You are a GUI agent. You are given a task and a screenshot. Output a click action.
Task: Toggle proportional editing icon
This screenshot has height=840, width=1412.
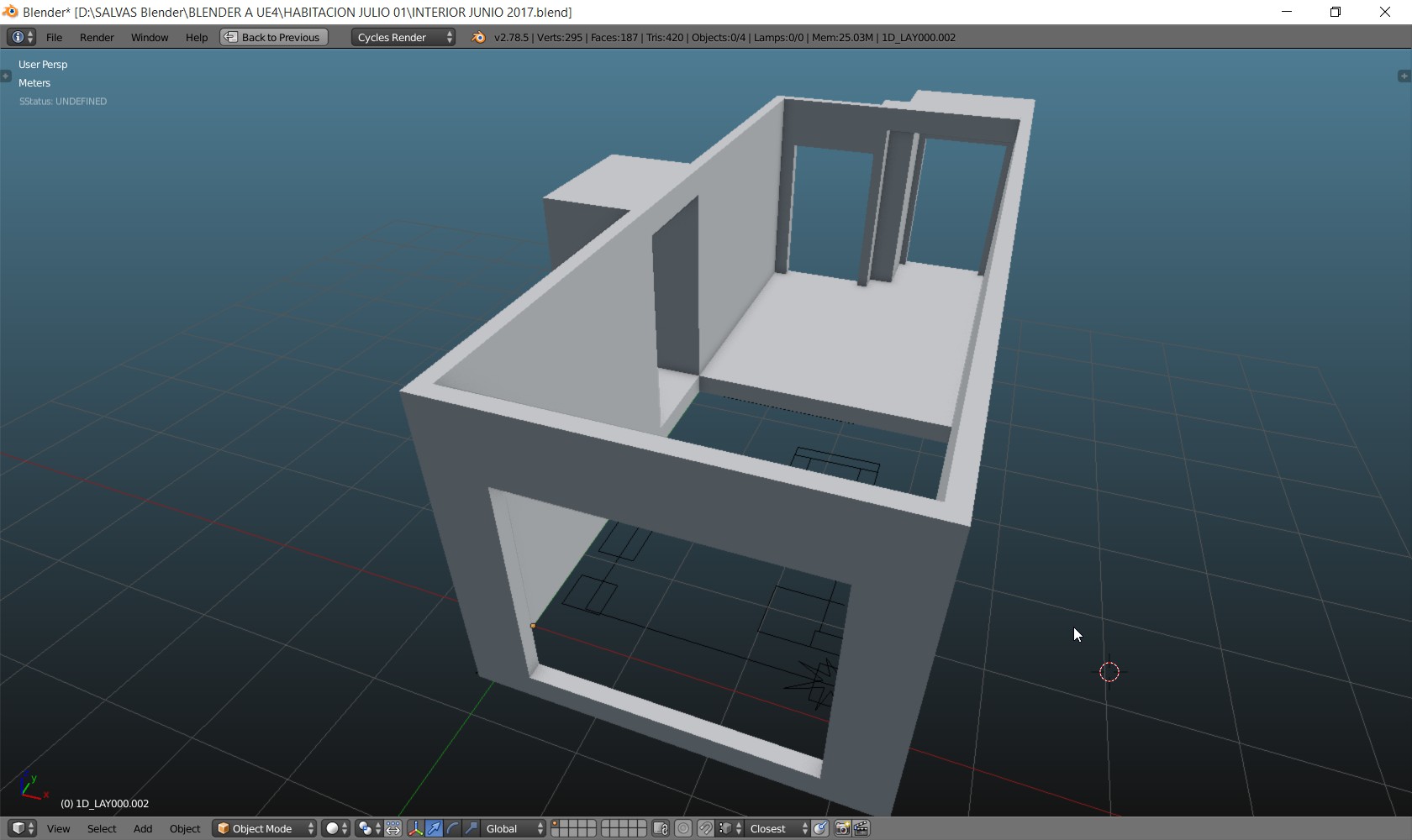click(683, 828)
